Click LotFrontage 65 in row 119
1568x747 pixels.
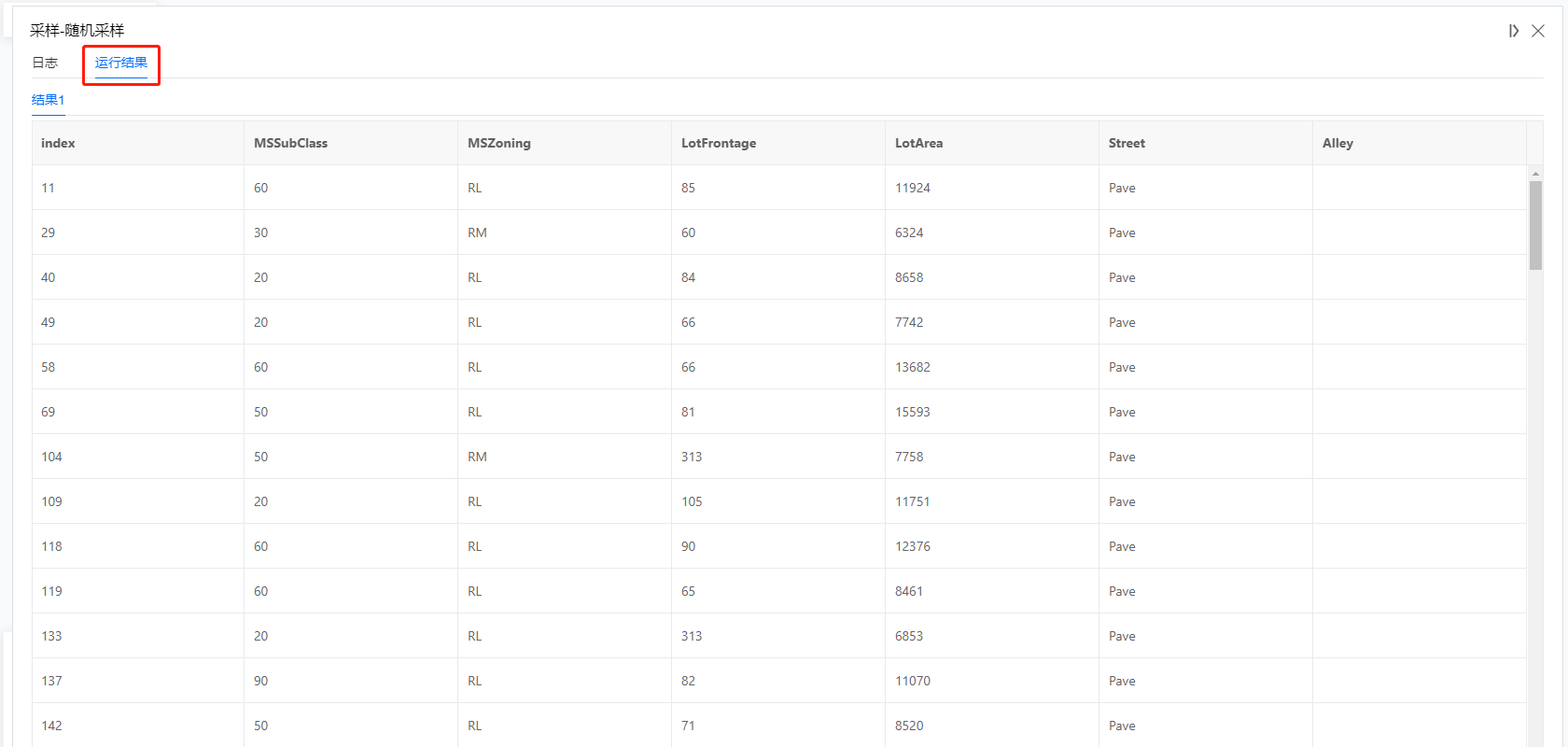[688, 591]
